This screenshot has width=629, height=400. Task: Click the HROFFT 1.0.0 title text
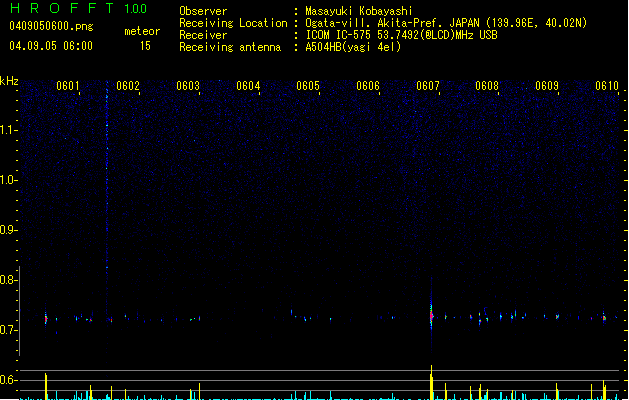click(78, 8)
